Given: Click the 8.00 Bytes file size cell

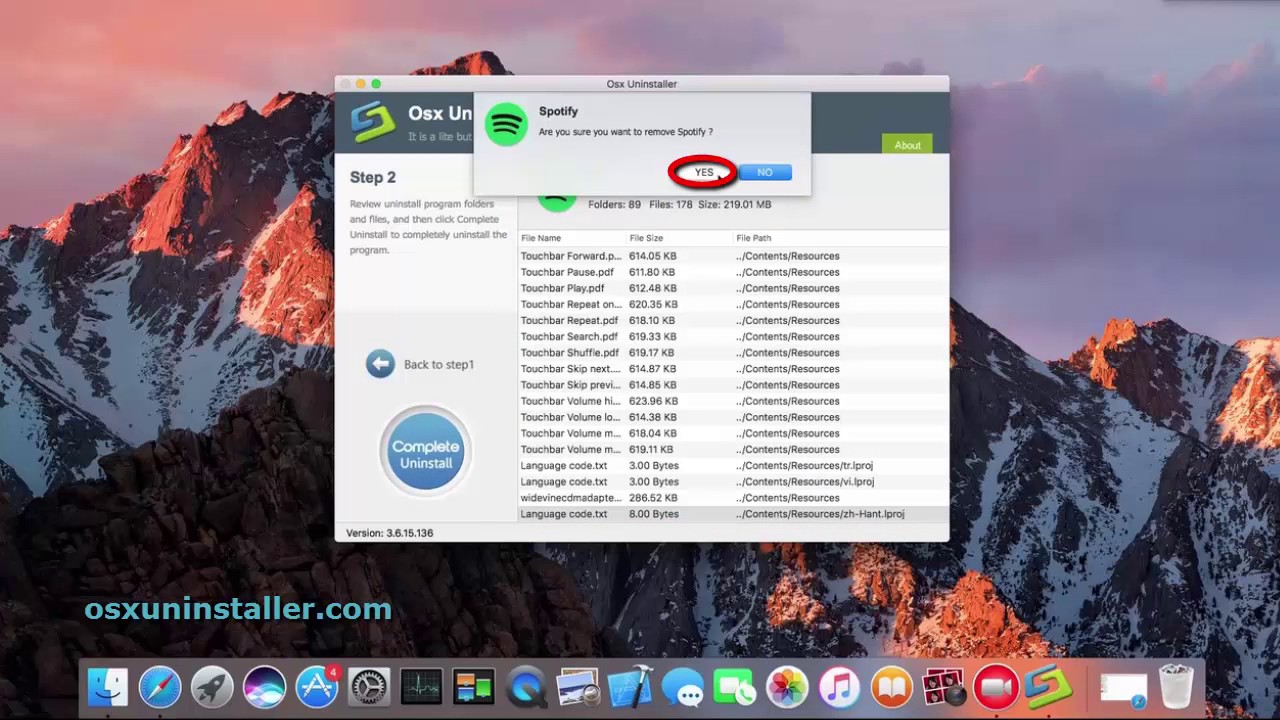Looking at the screenshot, I should click(x=654, y=514).
